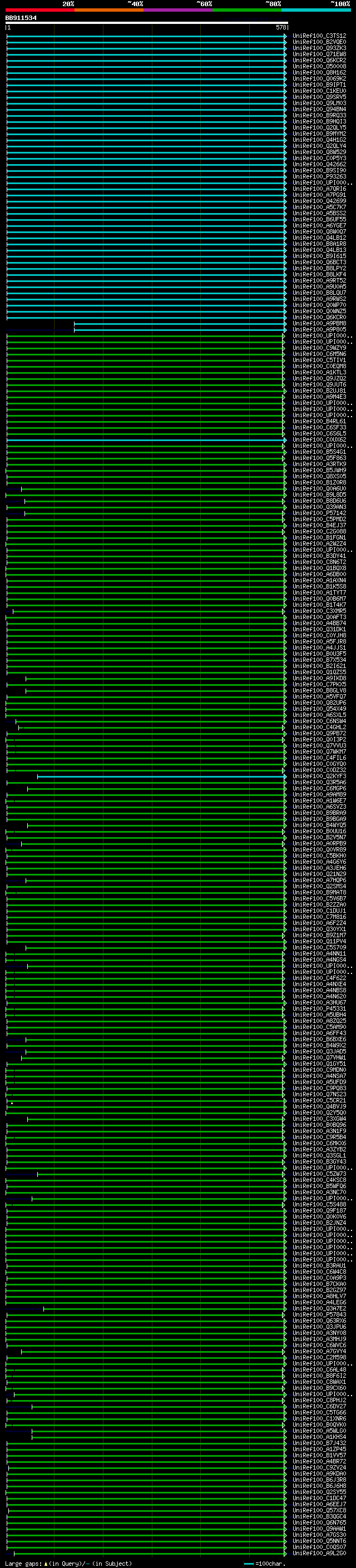356x1568 pixels.
Task: Click the green ~80% identity legend segment
Action: point(247,10)
